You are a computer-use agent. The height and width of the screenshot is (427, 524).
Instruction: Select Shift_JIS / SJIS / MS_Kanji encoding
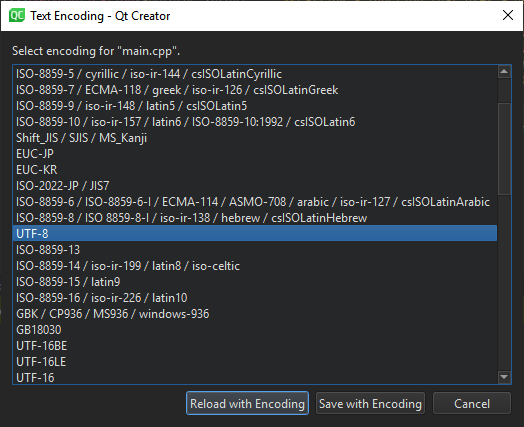(255, 138)
